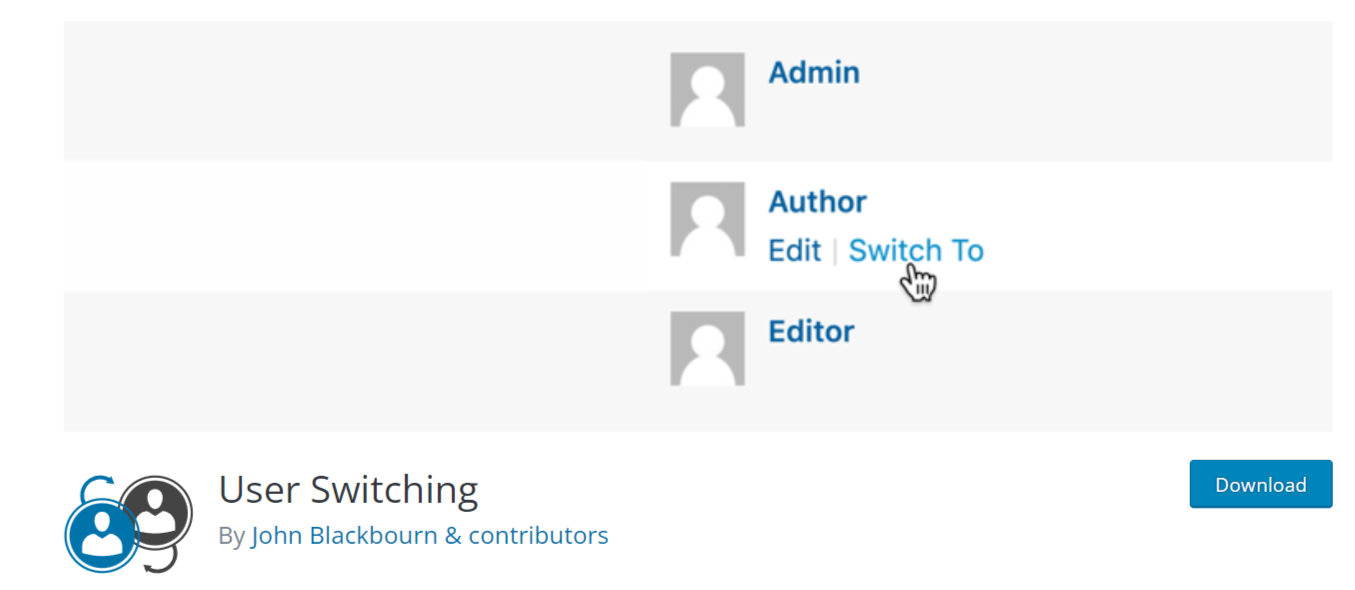The image size is (1355, 590).
Task: Open the Author username link
Action: coord(817,202)
